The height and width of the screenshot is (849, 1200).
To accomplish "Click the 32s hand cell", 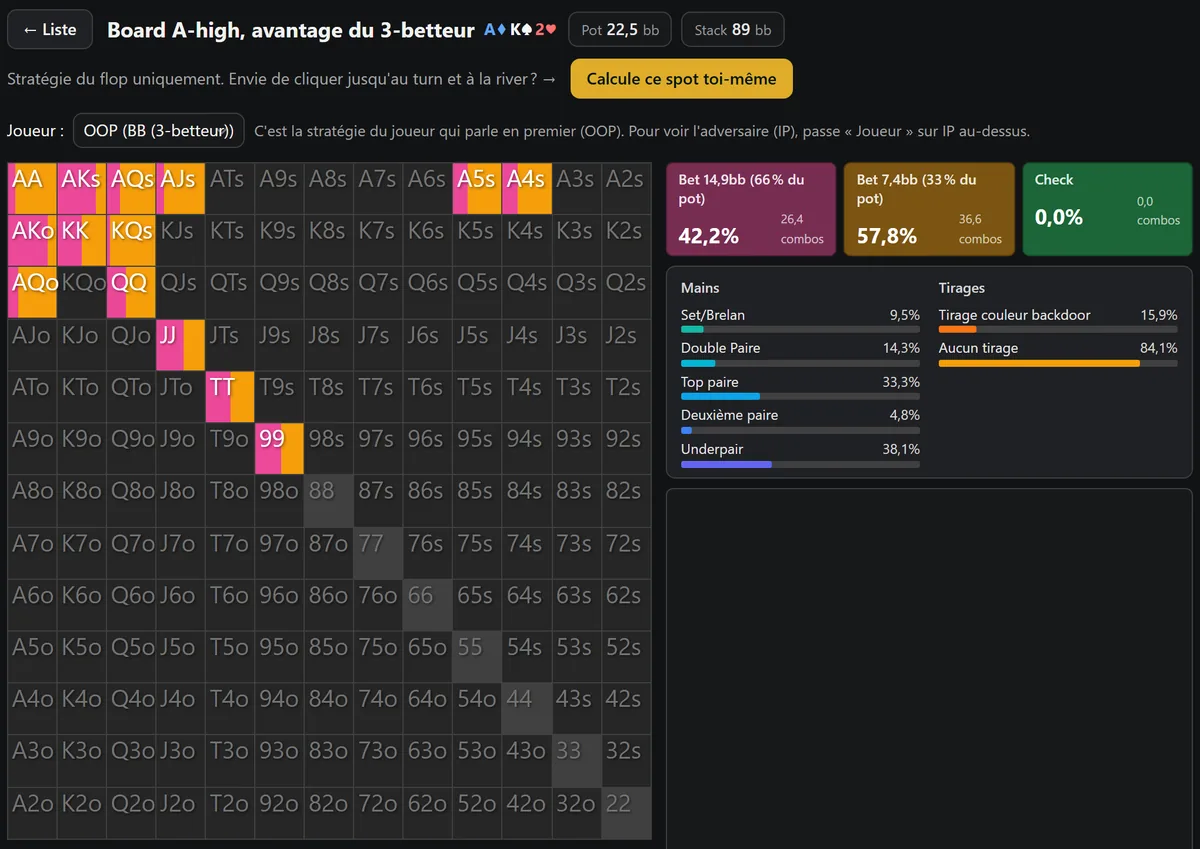I will pyautogui.click(x=626, y=760).
